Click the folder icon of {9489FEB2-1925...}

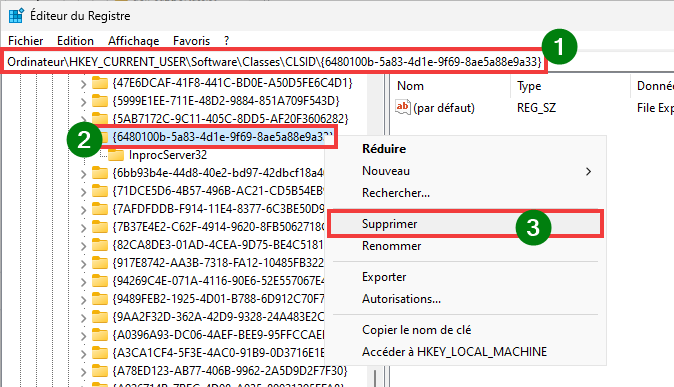pyautogui.click(x=100, y=299)
